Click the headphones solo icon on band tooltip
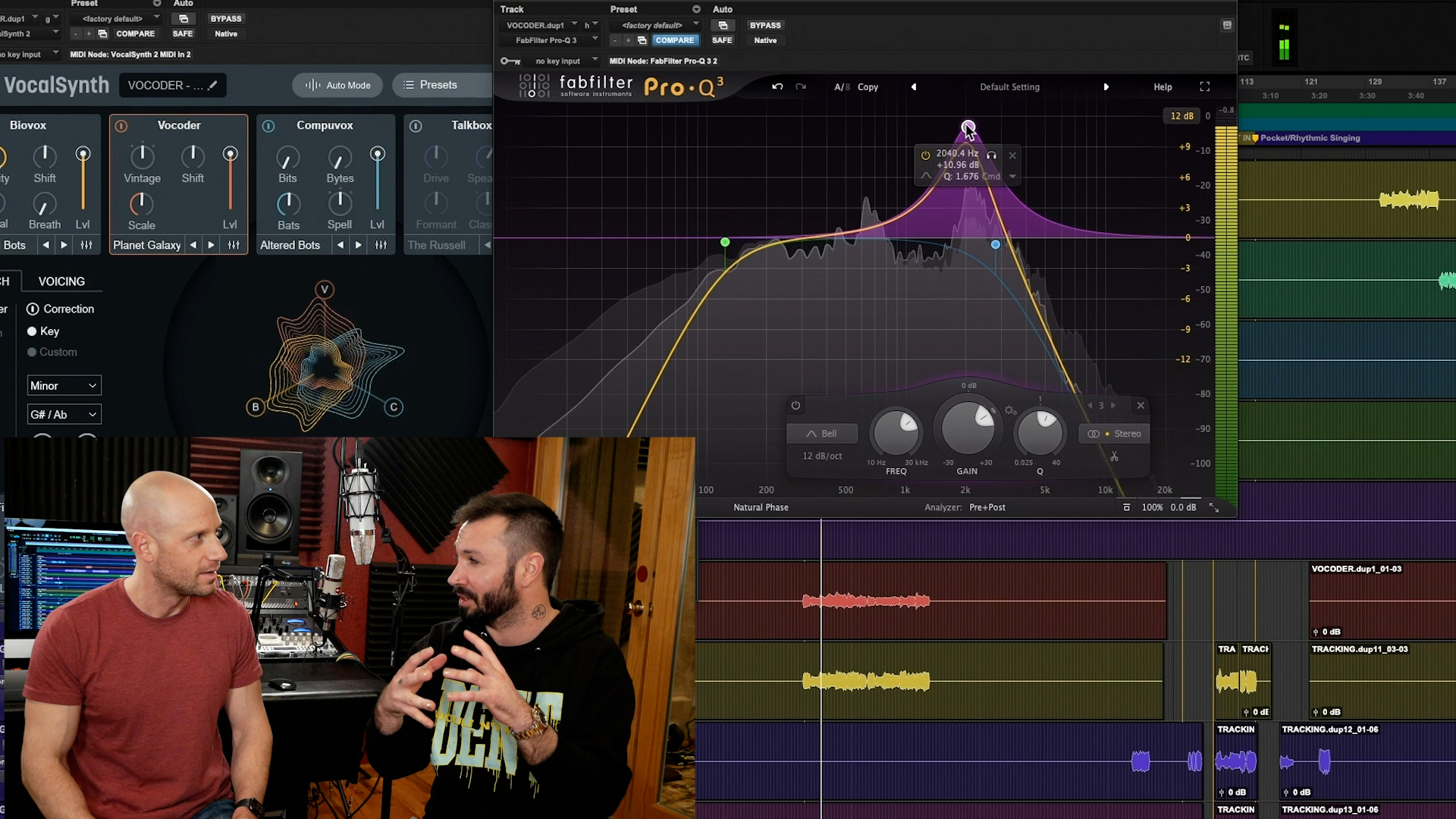The image size is (1456, 819). click(x=991, y=155)
